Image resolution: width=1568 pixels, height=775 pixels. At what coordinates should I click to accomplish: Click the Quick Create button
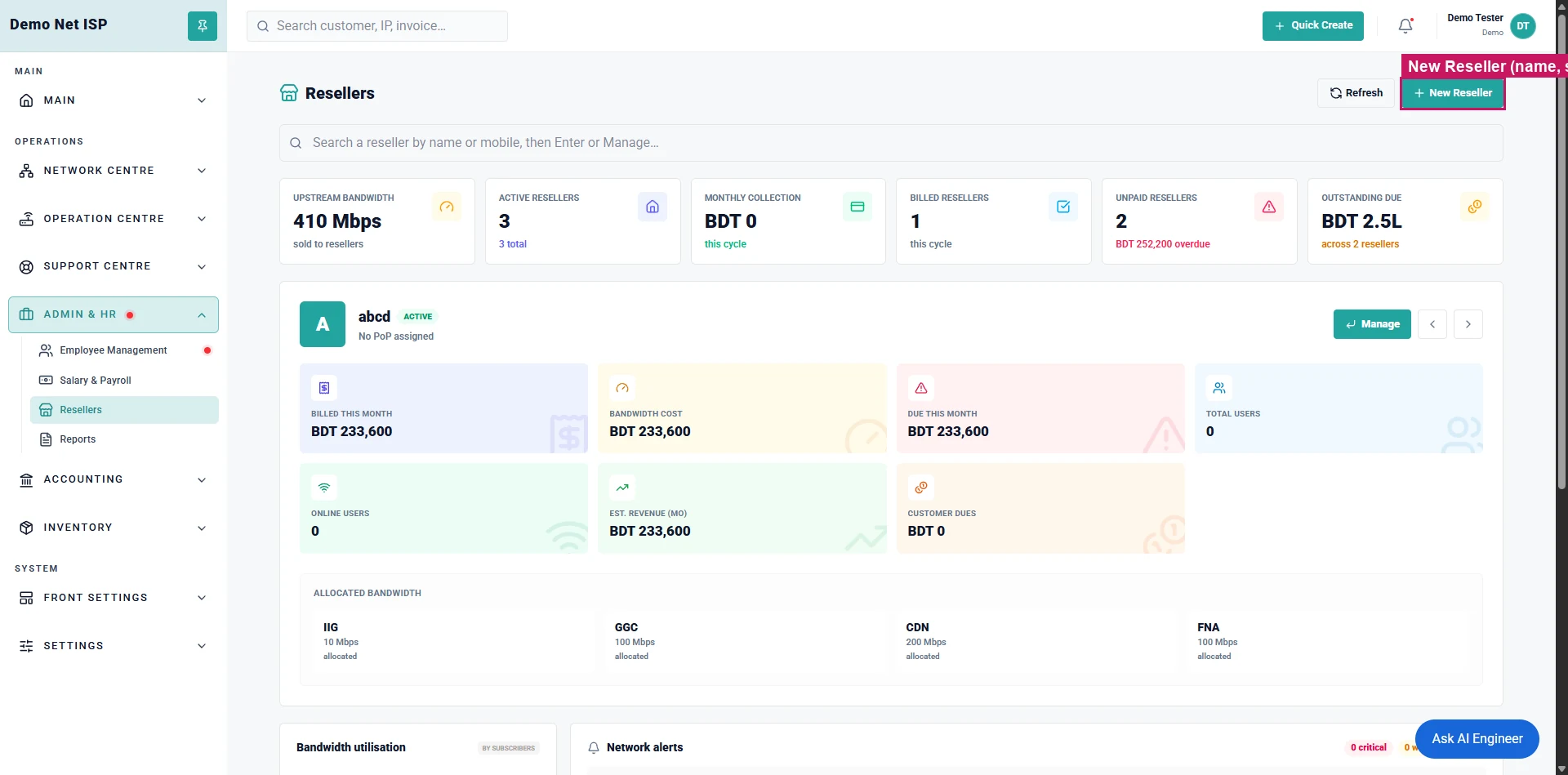tap(1313, 25)
